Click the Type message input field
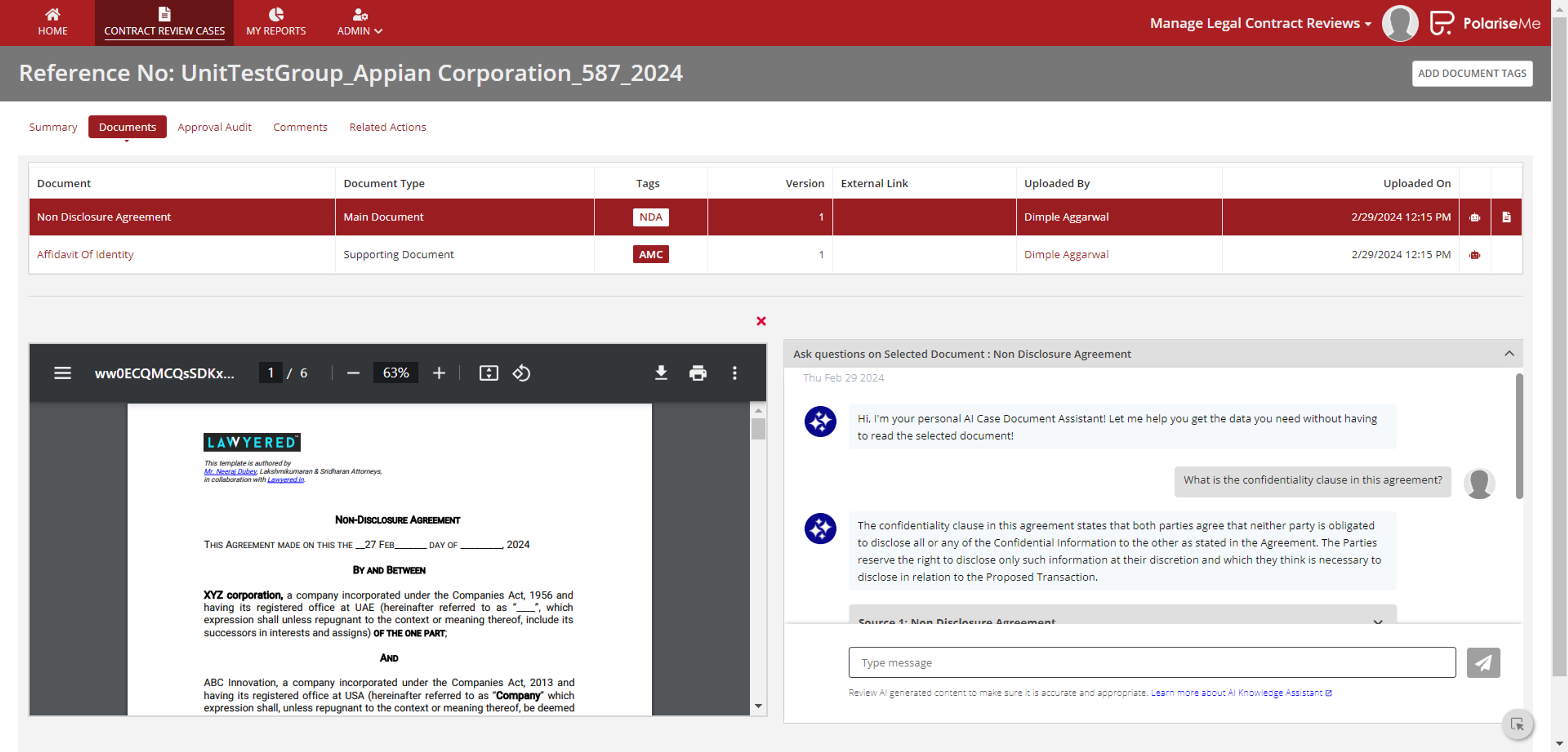1568x752 pixels. 1151,663
